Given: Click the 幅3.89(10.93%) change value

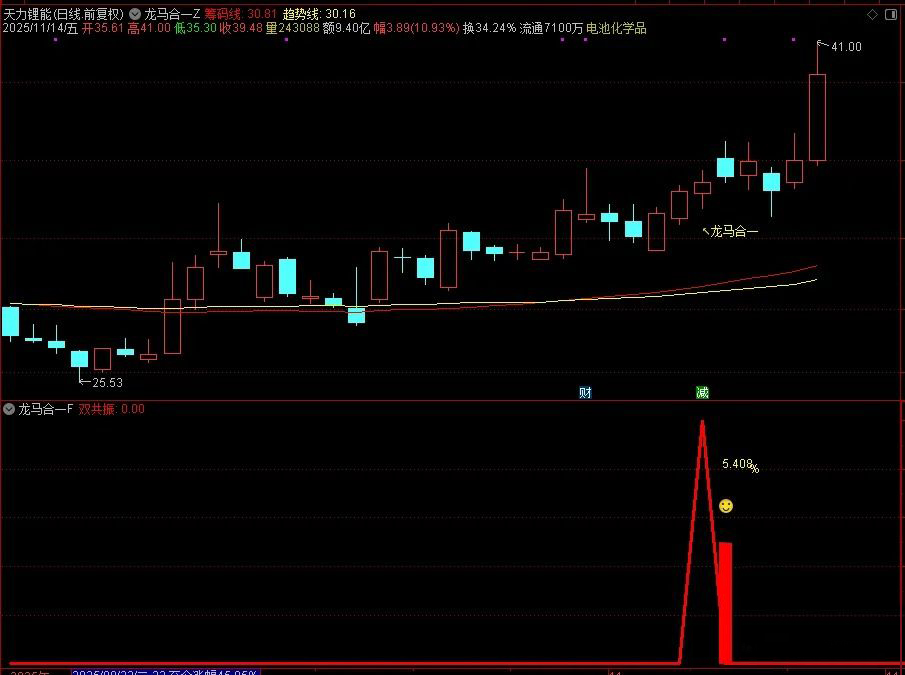Looking at the screenshot, I should click(x=417, y=28).
